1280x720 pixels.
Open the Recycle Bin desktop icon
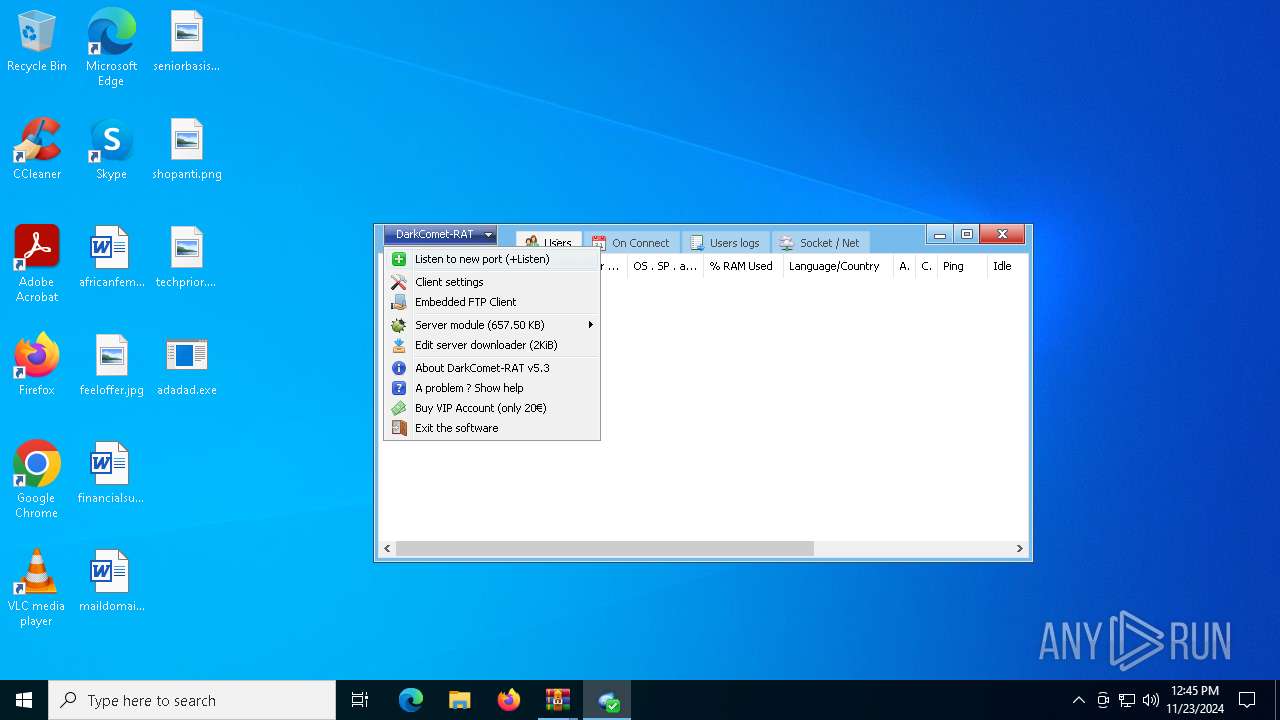pyautogui.click(x=37, y=41)
